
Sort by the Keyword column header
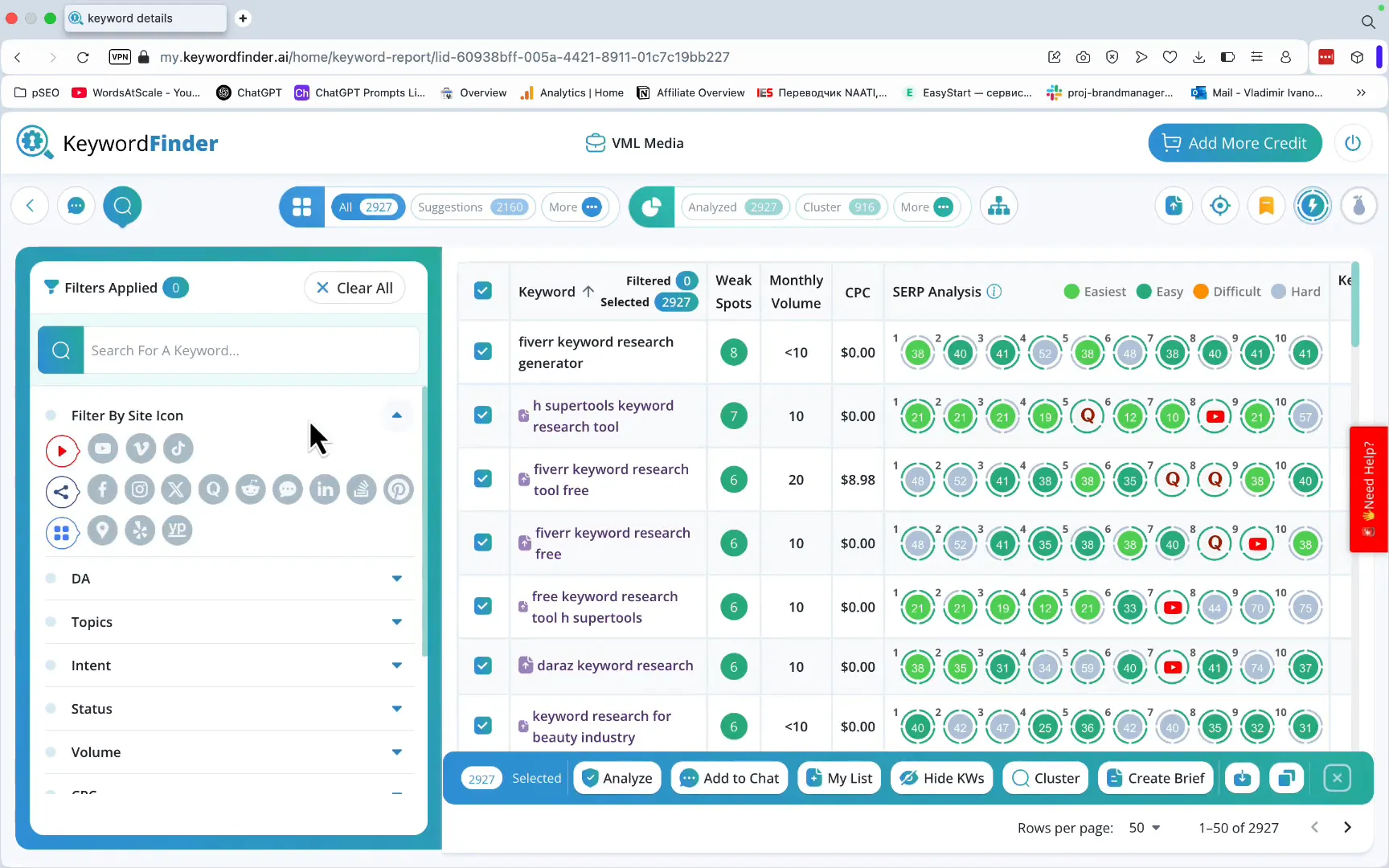pos(555,292)
